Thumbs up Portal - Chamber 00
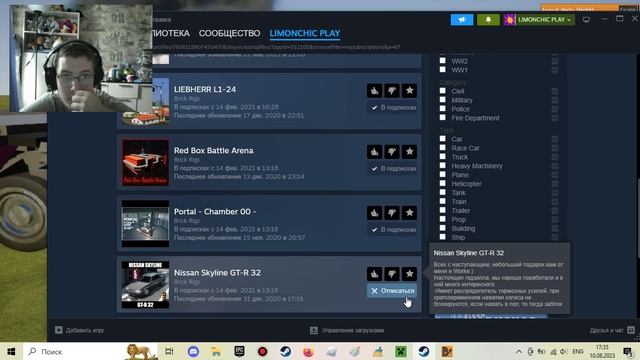 click(x=374, y=213)
